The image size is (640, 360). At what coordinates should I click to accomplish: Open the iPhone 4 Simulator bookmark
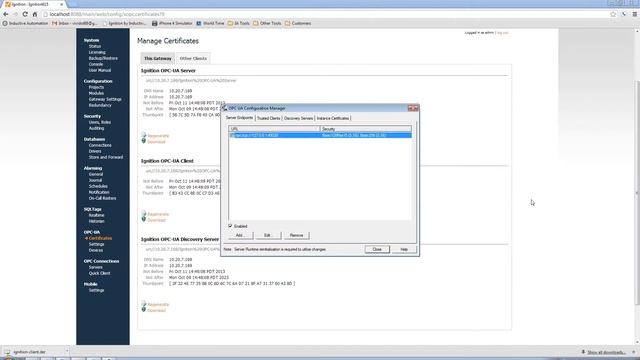tap(172, 24)
